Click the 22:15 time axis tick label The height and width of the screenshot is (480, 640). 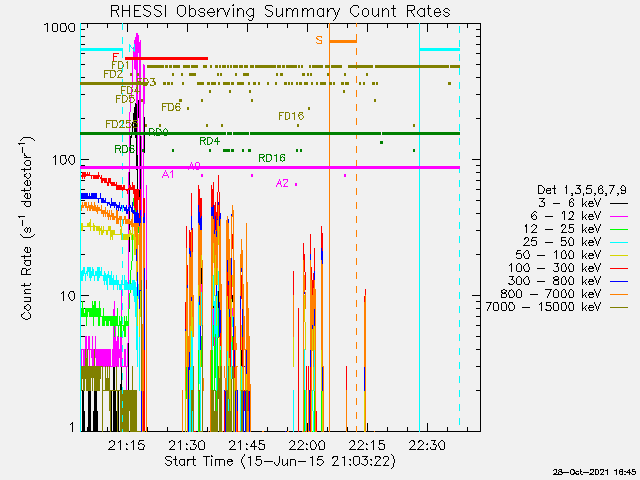coord(367,445)
